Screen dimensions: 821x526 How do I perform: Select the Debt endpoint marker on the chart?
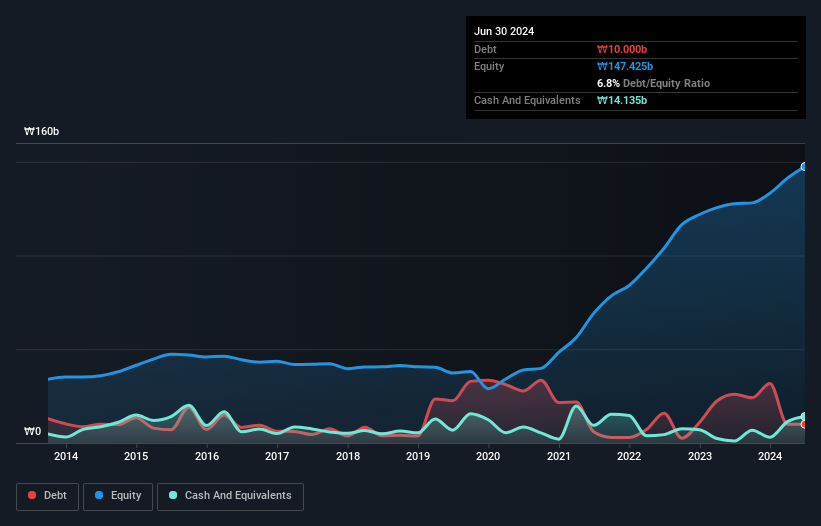(804, 424)
